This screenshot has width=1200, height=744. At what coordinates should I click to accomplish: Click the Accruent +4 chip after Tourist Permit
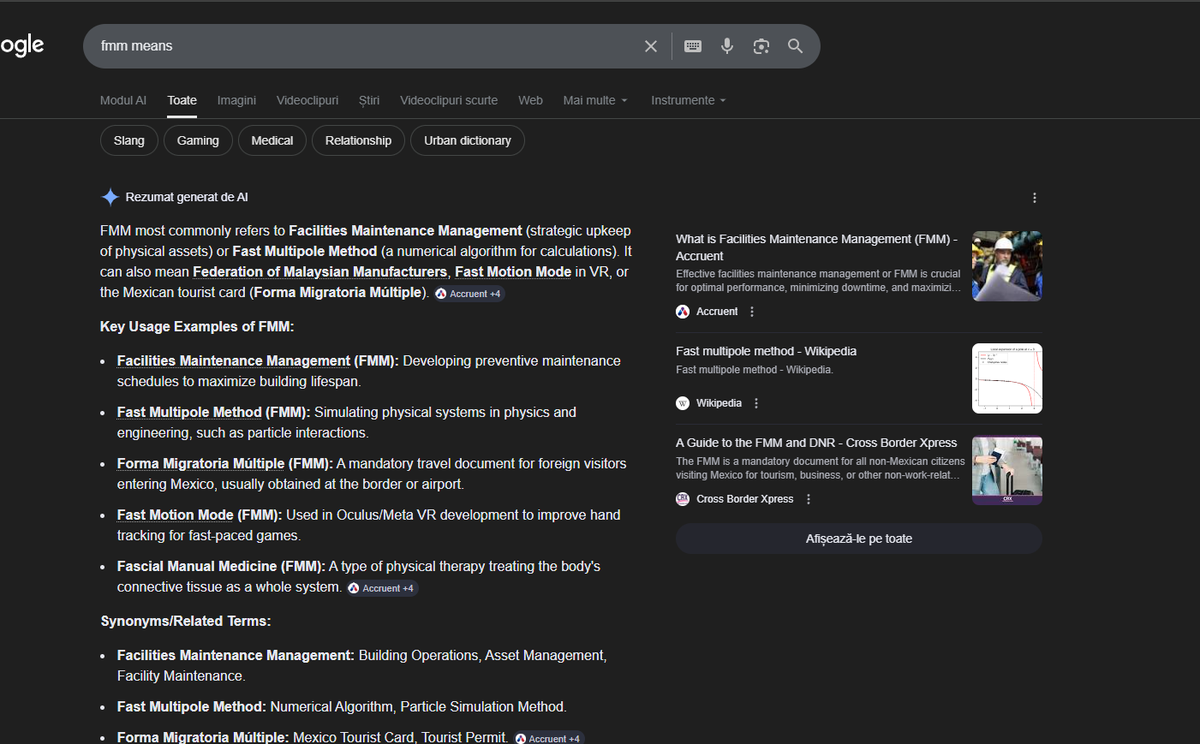point(548,738)
